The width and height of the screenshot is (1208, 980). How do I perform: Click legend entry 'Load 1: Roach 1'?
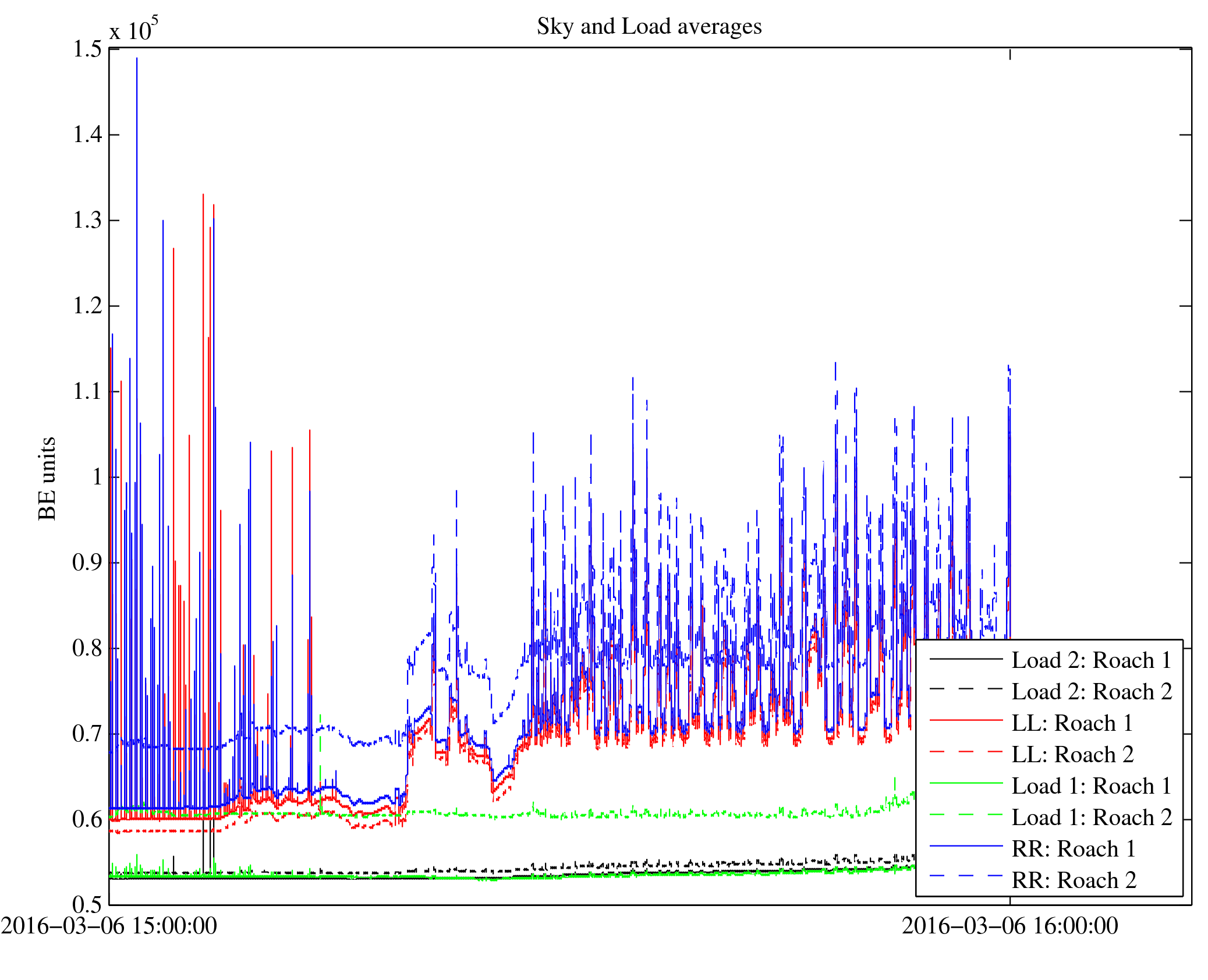point(1091,786)
